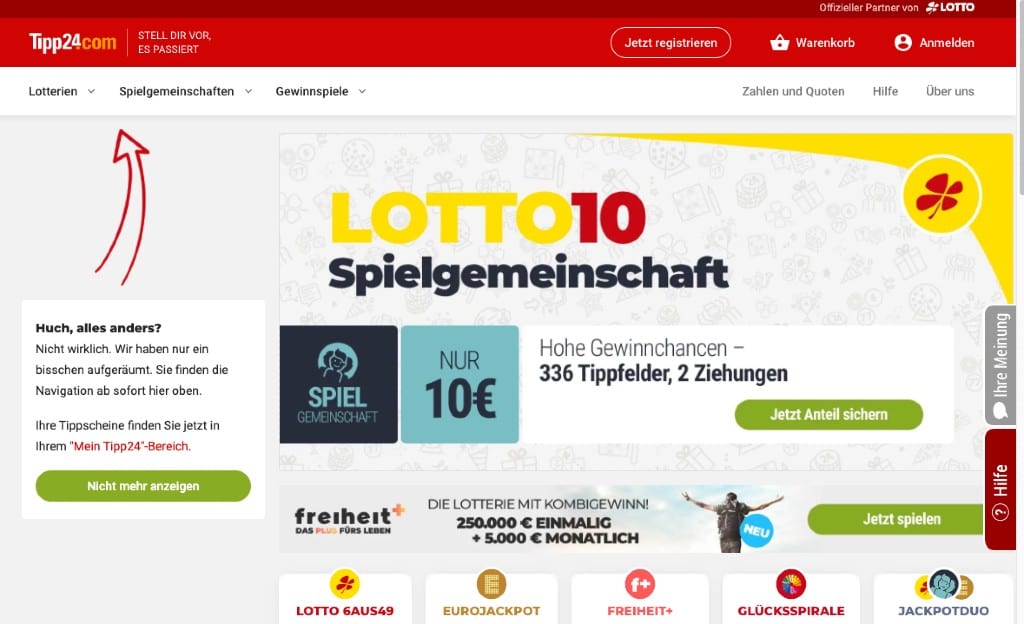Screen dimensions: 1024x624
Task: Open the Ihre Meinung feedback tab
Action: tap(1000, 365)
